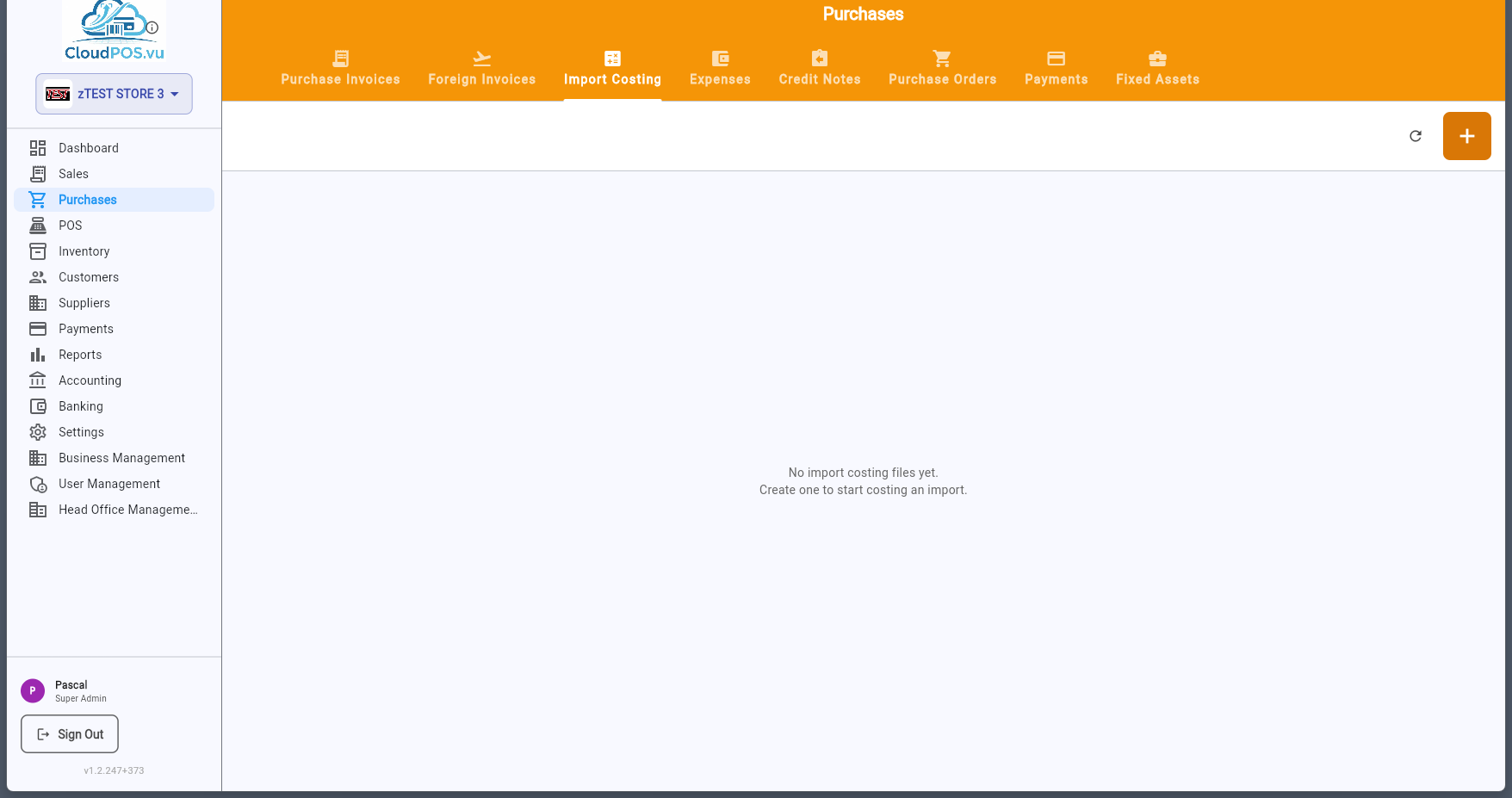Click the User Management shield icon
Image resolution: width=1512 pixels, height=798 pixels.
click(38, 484)
